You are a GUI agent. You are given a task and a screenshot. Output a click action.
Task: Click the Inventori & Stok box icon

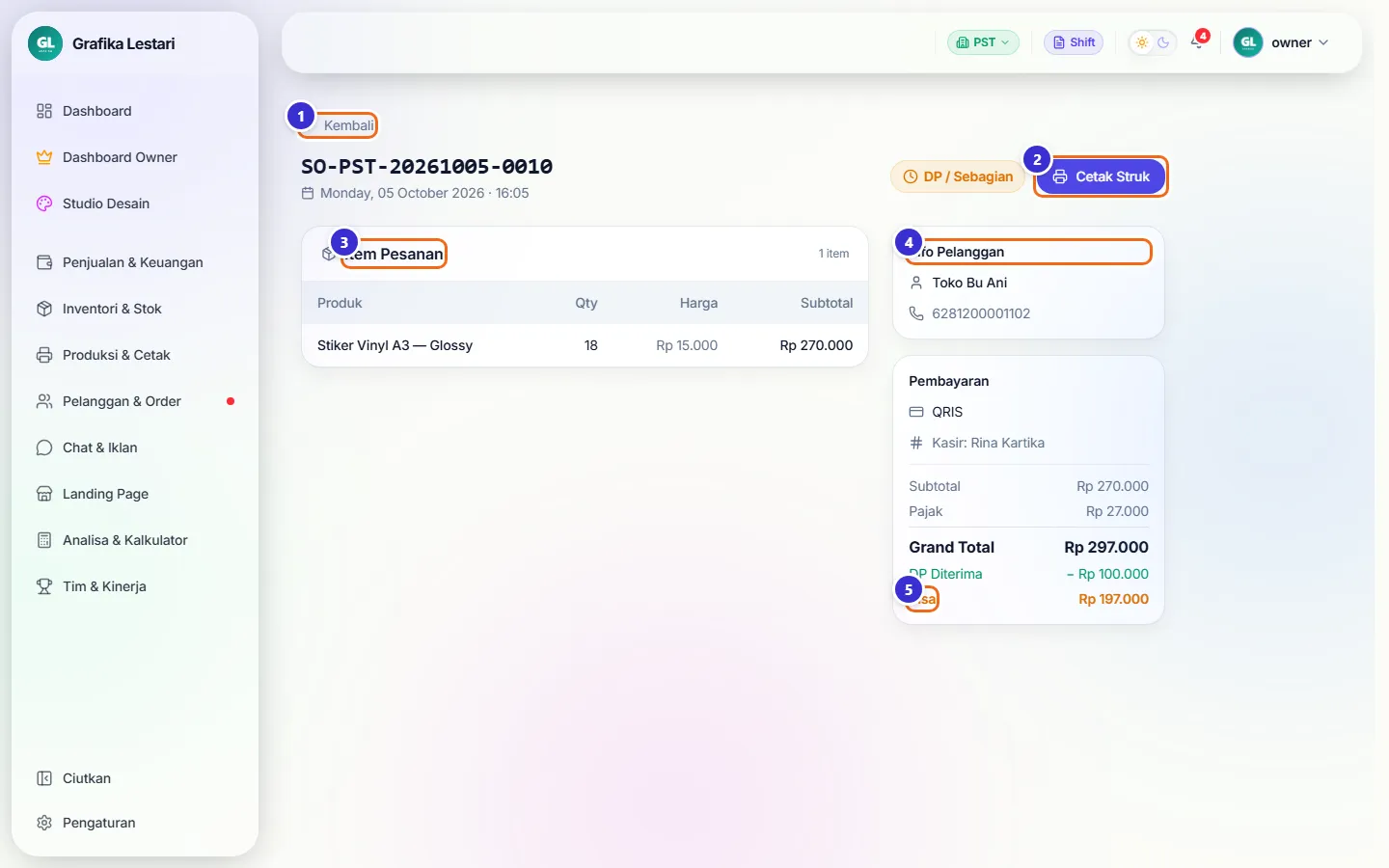[44, 309]
